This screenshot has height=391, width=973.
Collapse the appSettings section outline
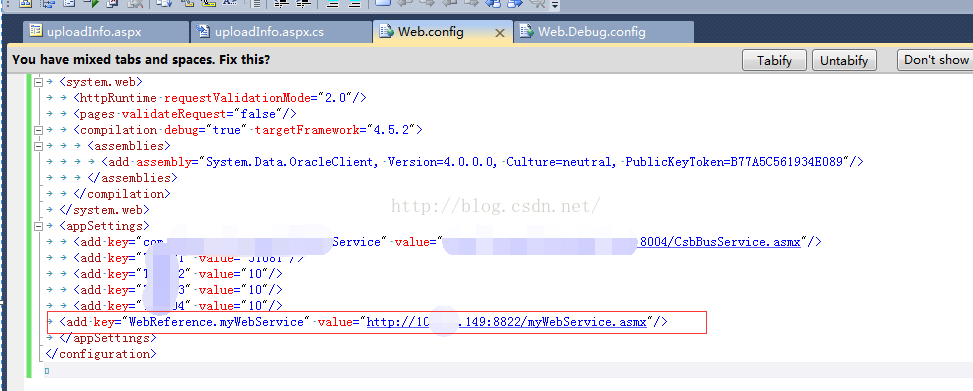(x=38, y=227)
